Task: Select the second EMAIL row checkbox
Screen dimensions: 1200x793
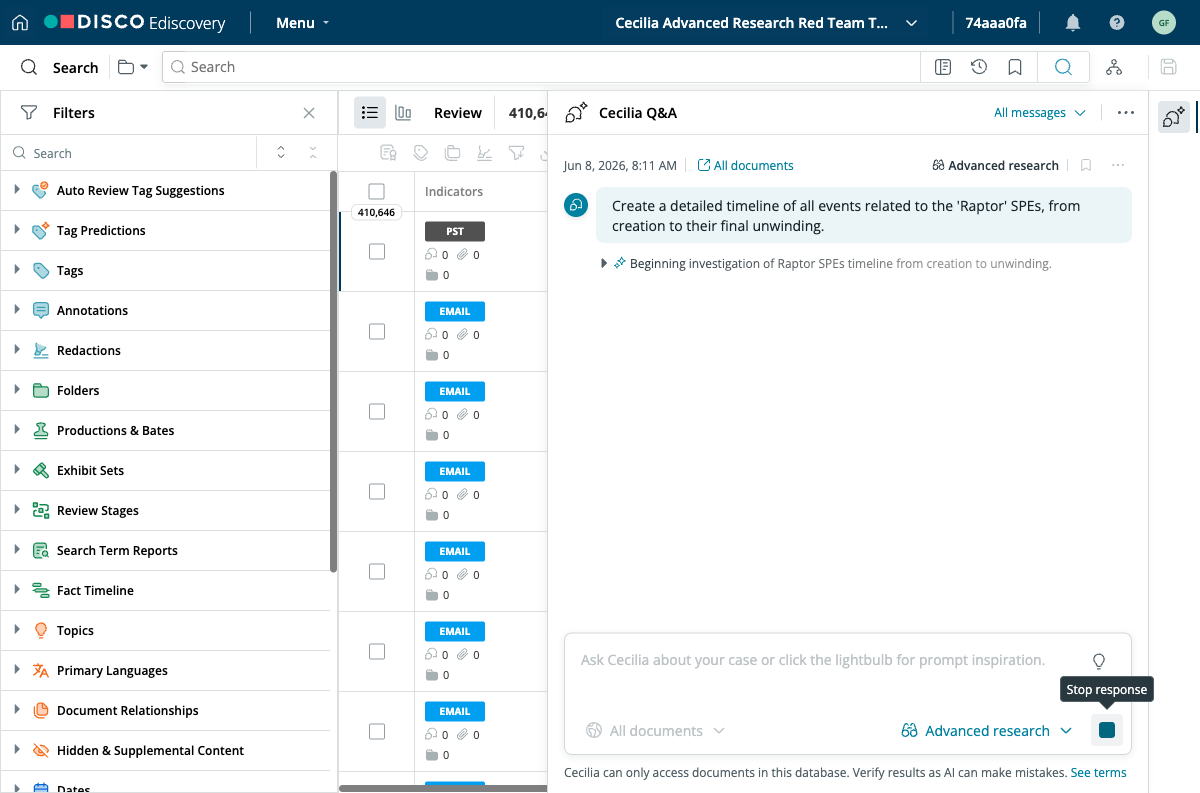Action: 376,412
